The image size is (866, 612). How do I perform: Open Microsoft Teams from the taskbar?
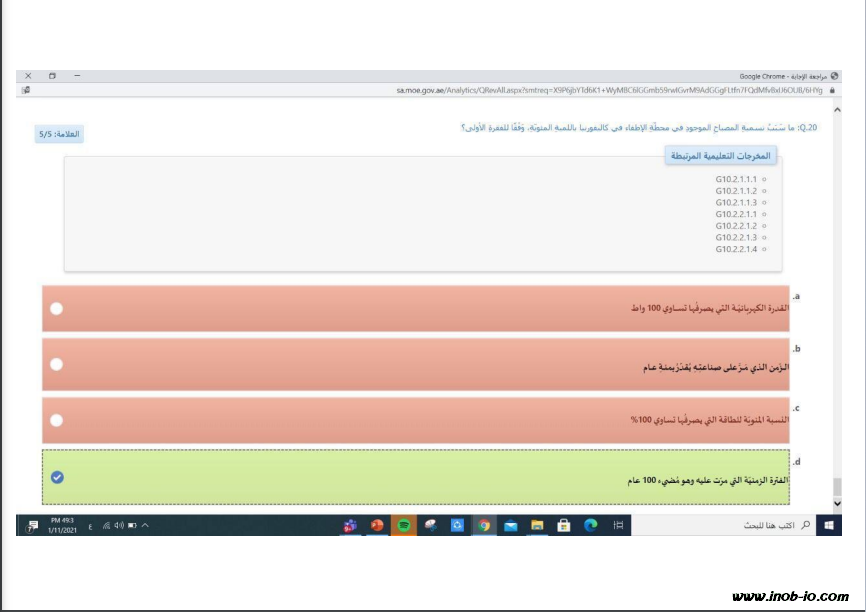tap(350, 525)
